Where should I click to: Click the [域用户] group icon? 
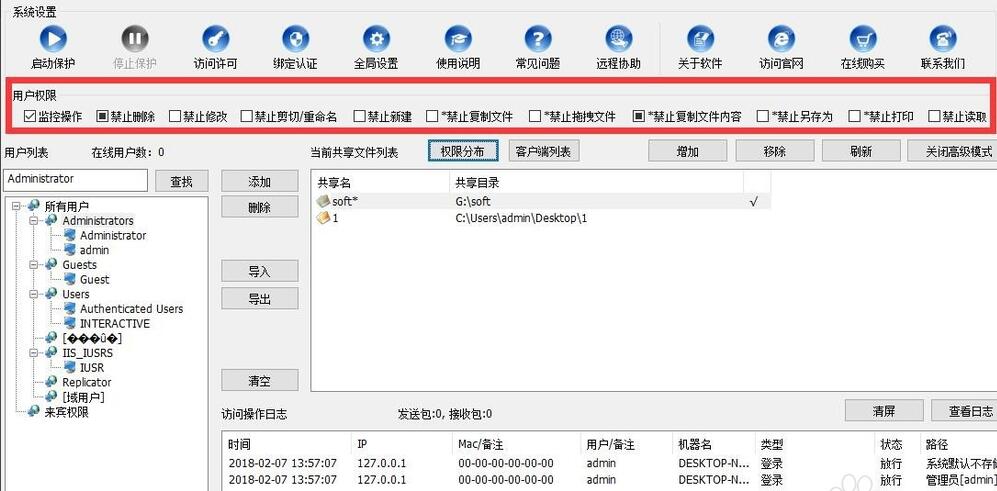pyautogui.click(x=52, y=397)
